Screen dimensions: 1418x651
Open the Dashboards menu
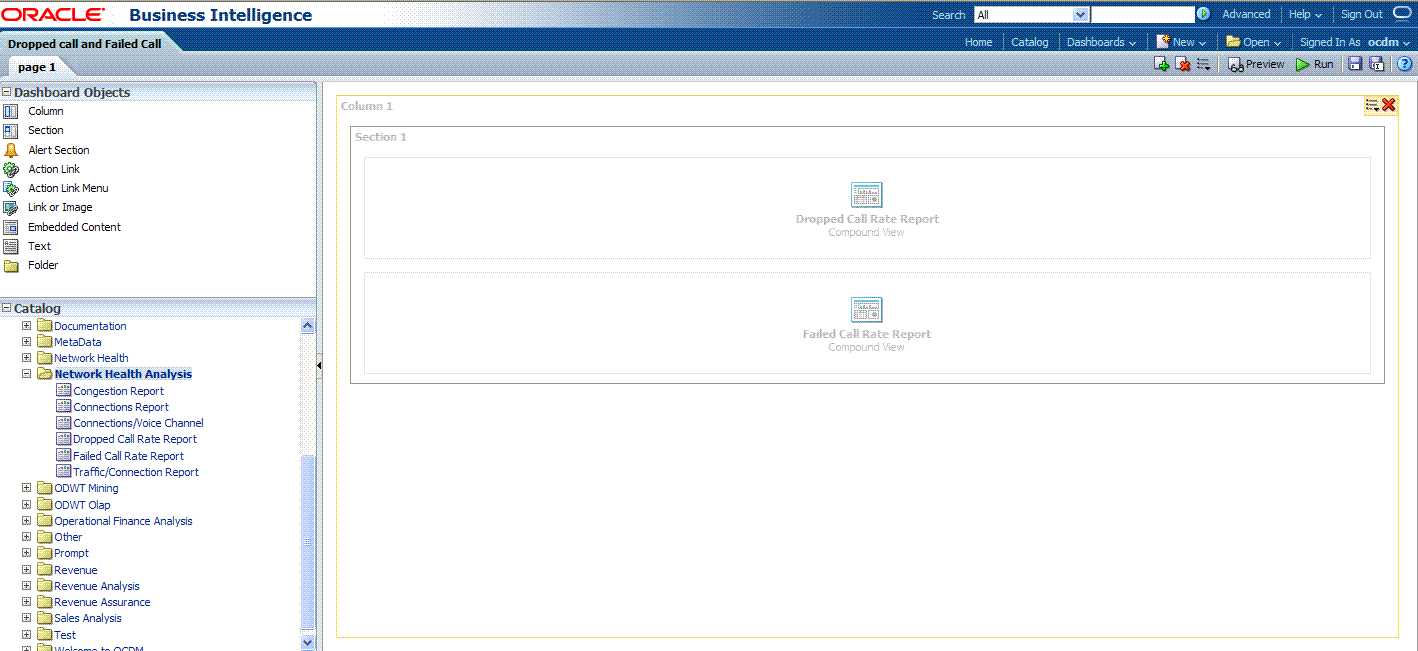pos(1101,42)
